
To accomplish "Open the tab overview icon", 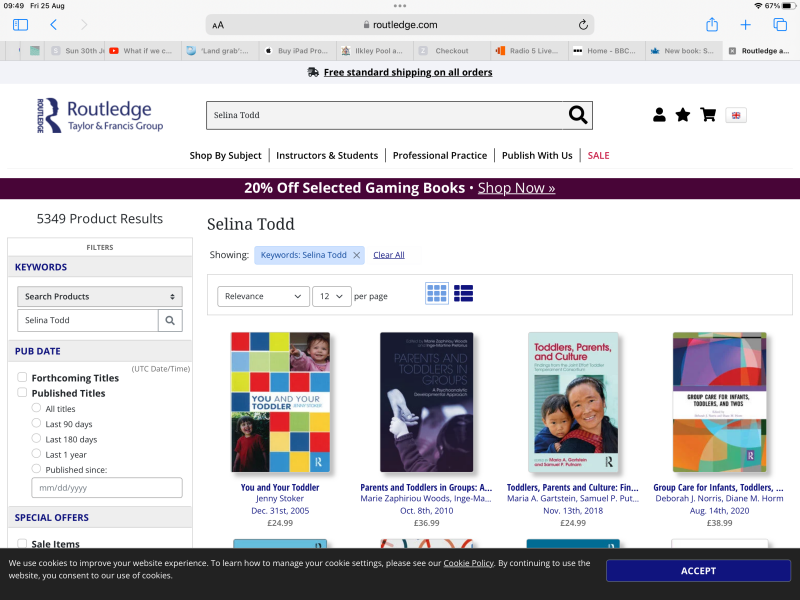I will click(780, 24).
